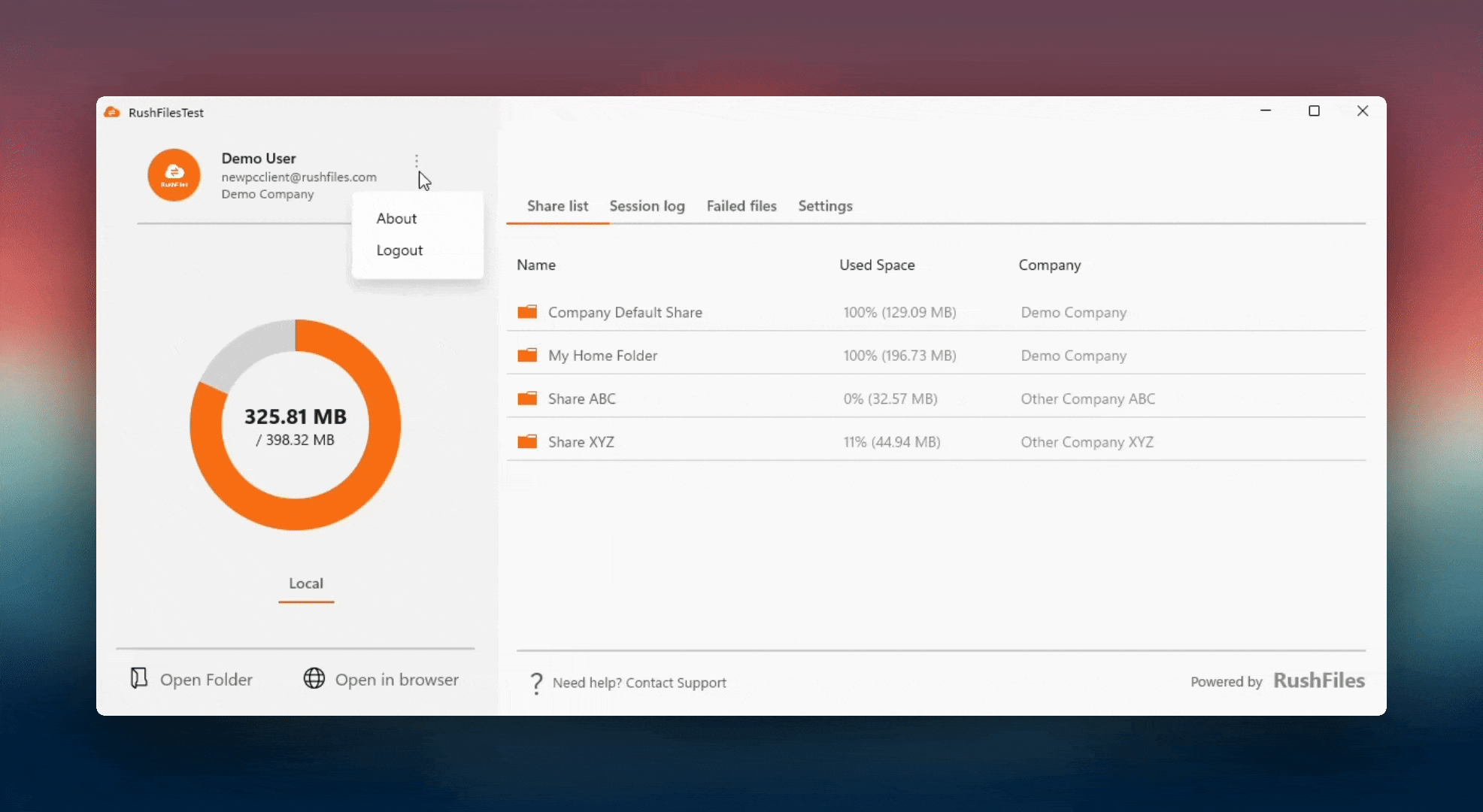Image resolution: width=1483 pixels, height=812 pixels.
Task: Click the Open in browser button
Action: (396, 680)
